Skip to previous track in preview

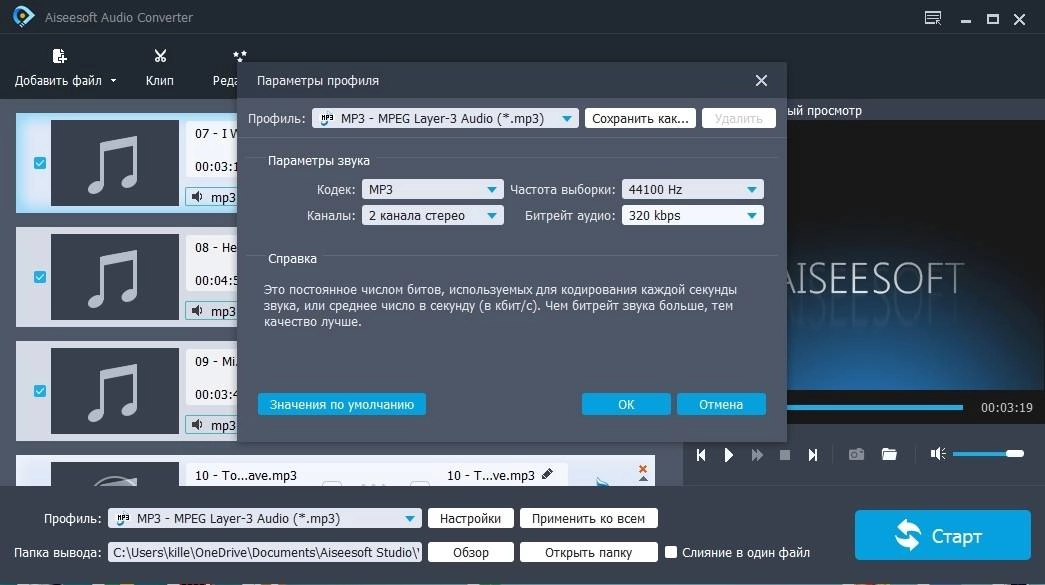[x=700, y=455]
